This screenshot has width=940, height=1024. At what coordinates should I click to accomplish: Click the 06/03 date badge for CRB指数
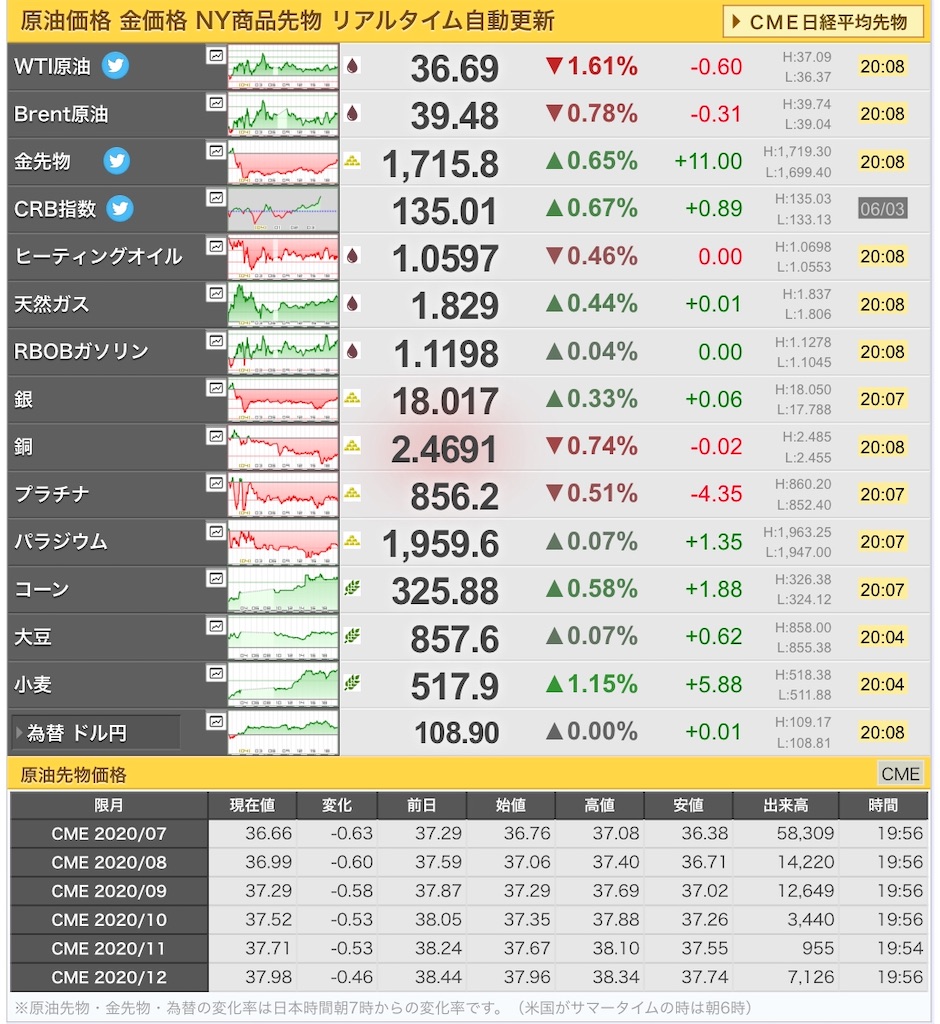coord(882,209)
